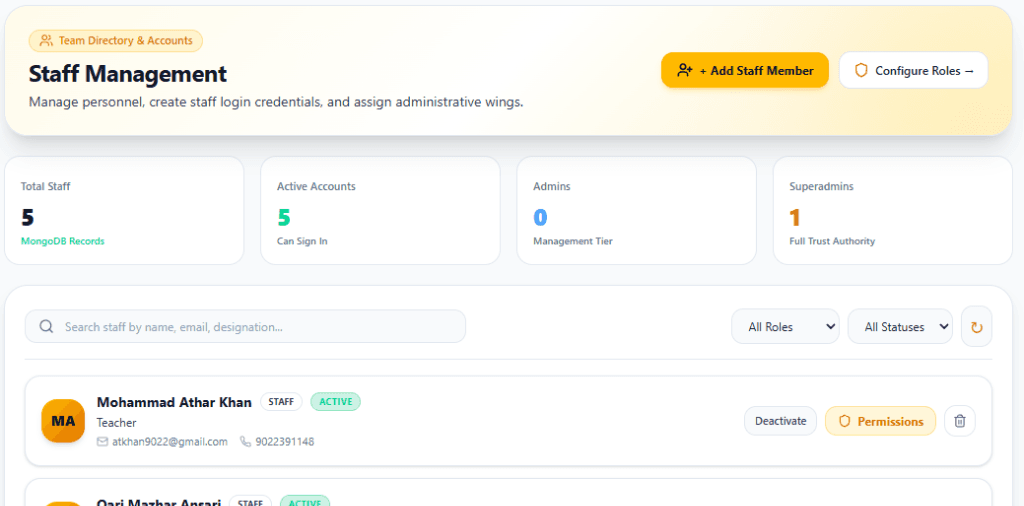Viewport: 1024px width, 506px height.
Task: Select the Total Staff stat card
Action: 124,210
